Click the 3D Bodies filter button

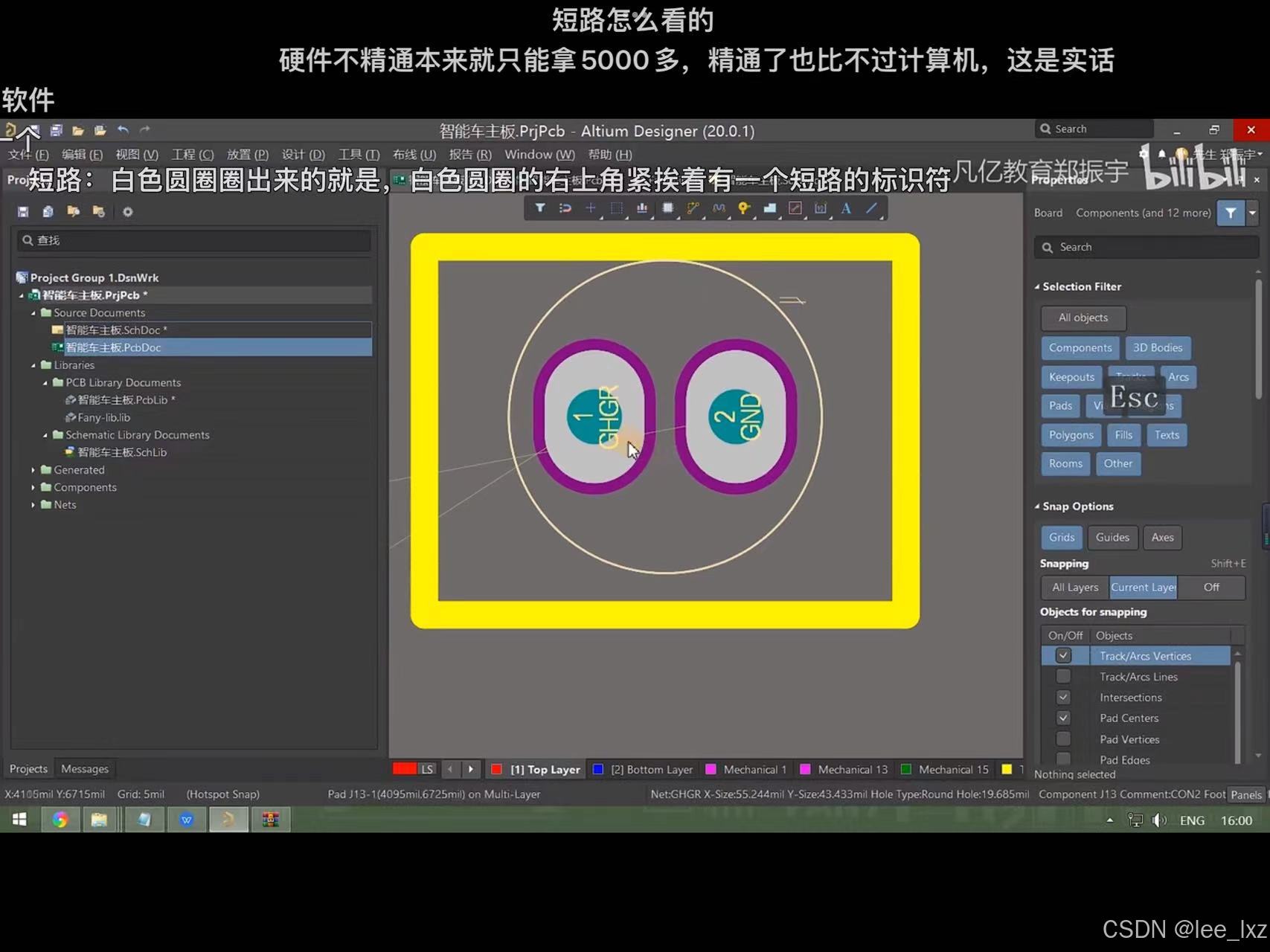(1158, 348)
